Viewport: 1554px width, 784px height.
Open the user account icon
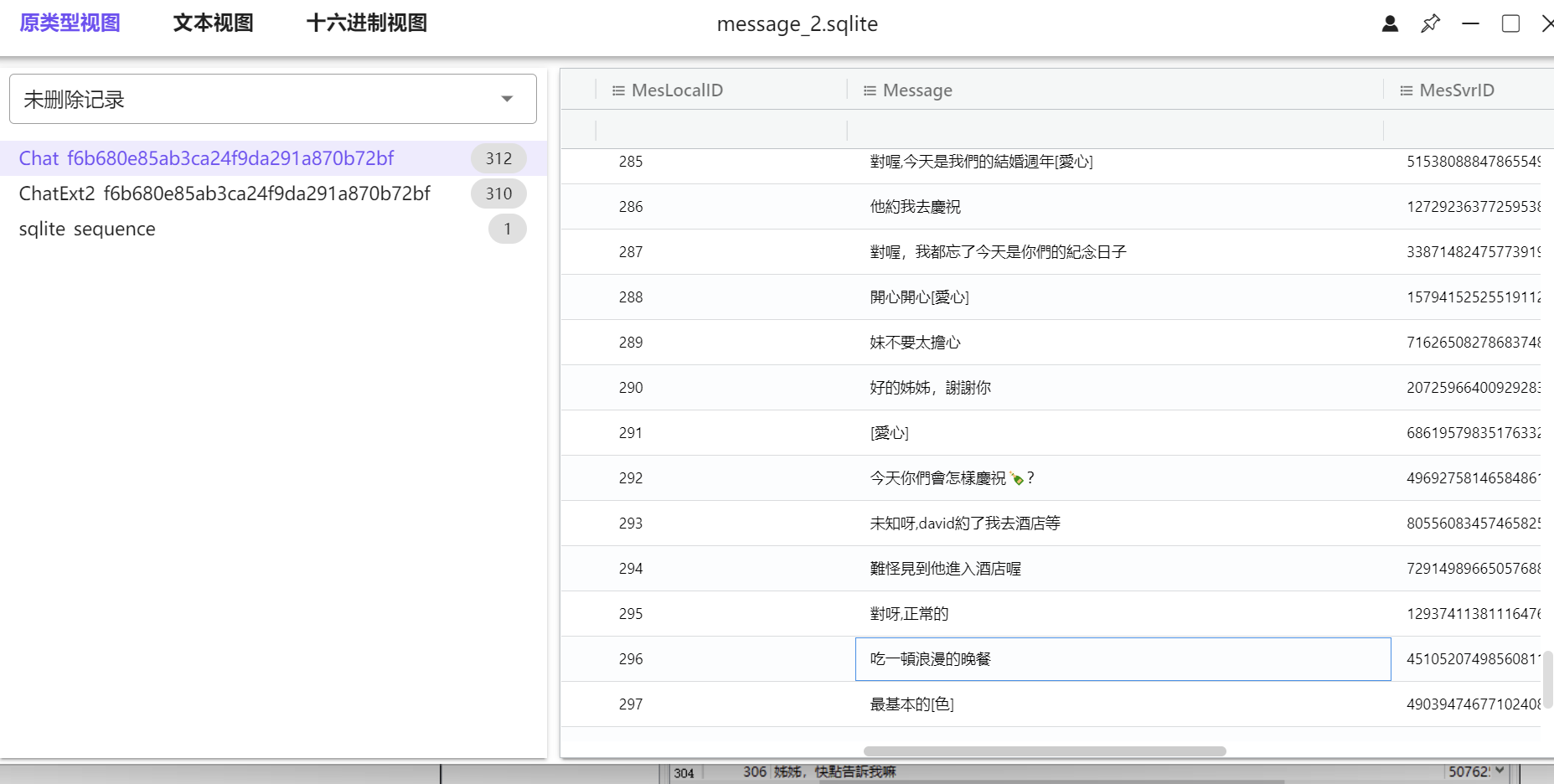coord(1389,23)
